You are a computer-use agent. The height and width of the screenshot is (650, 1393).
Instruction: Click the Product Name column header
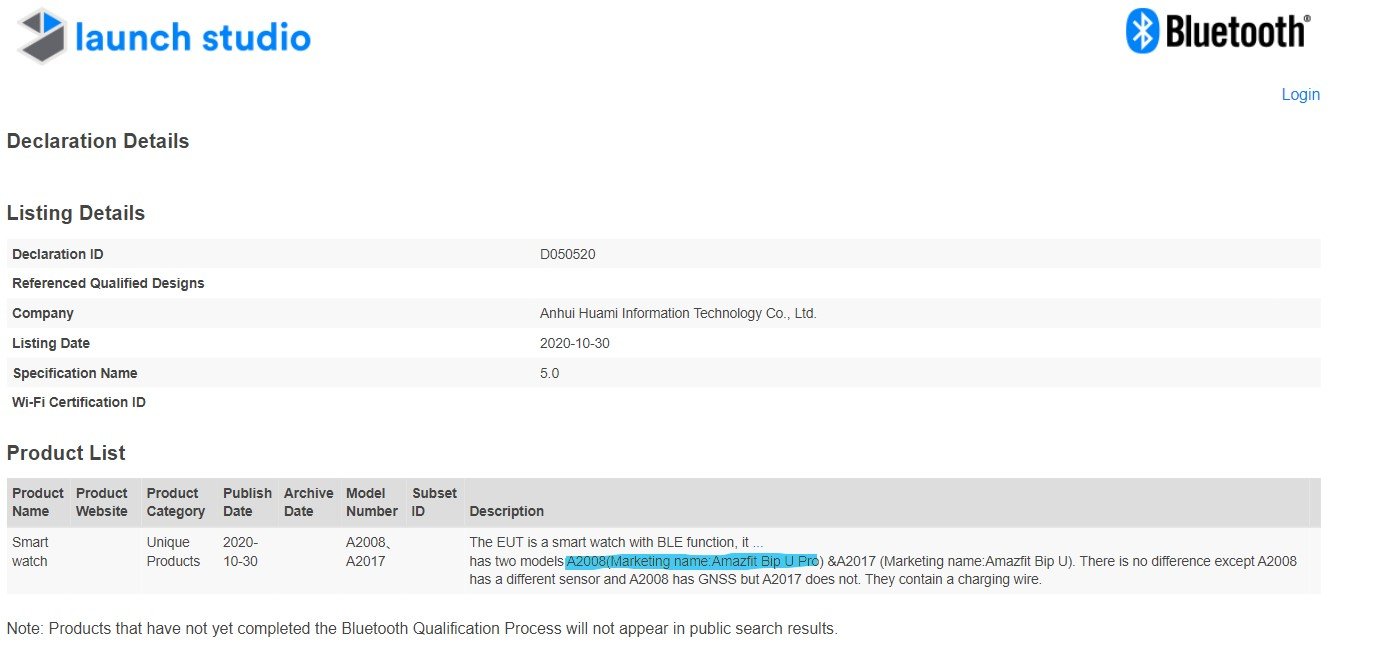[37, 501]
